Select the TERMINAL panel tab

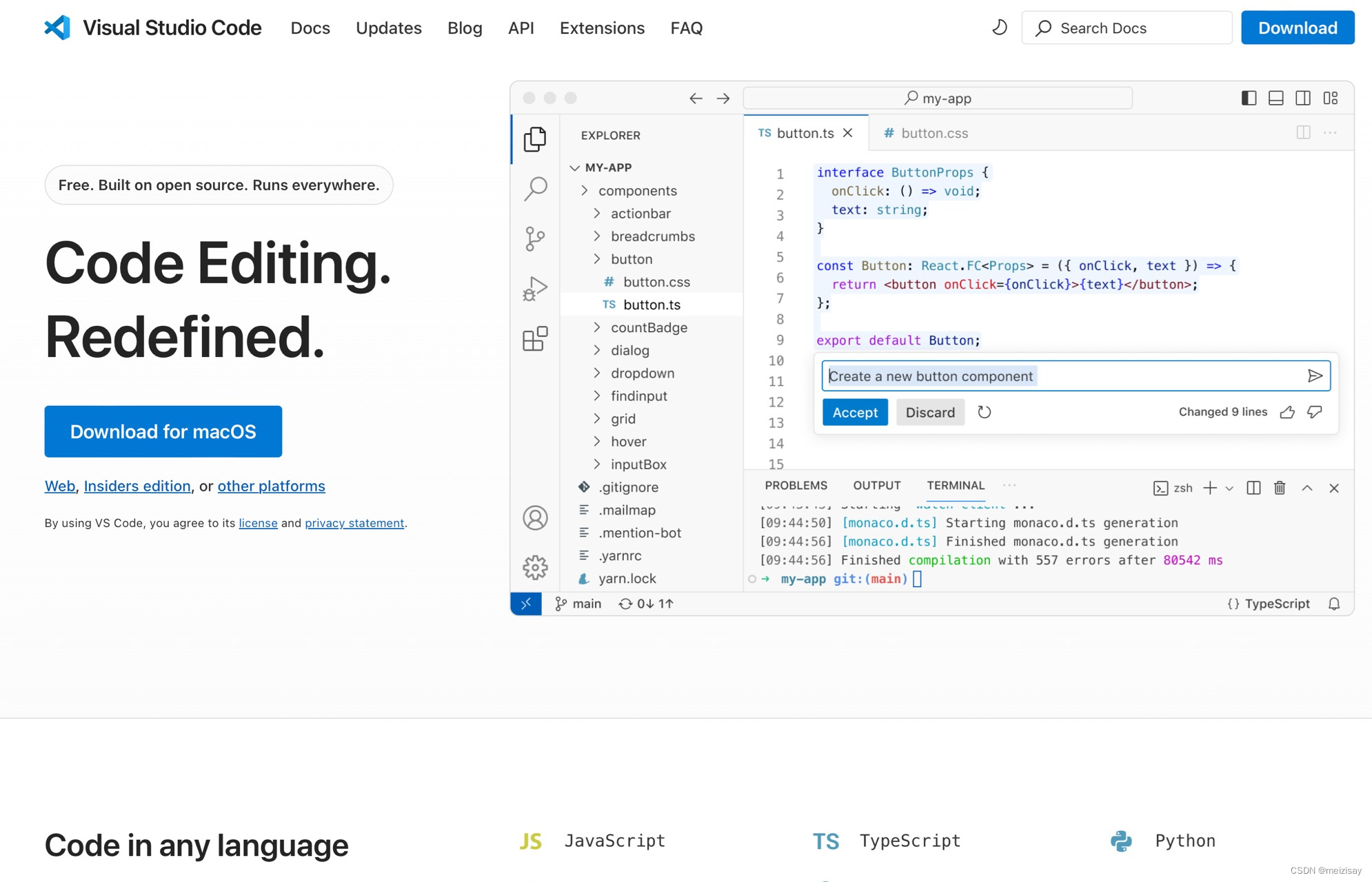(x=956, y=485)
